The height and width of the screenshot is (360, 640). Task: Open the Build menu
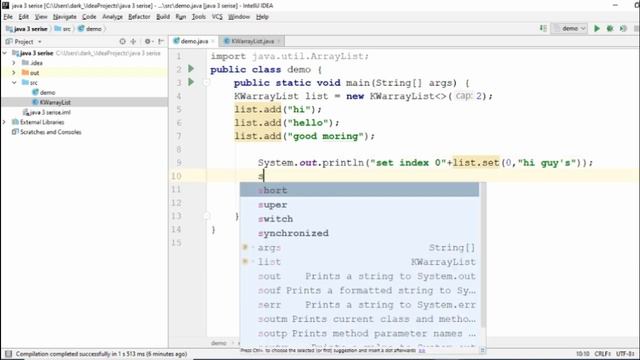coord(163,17)
